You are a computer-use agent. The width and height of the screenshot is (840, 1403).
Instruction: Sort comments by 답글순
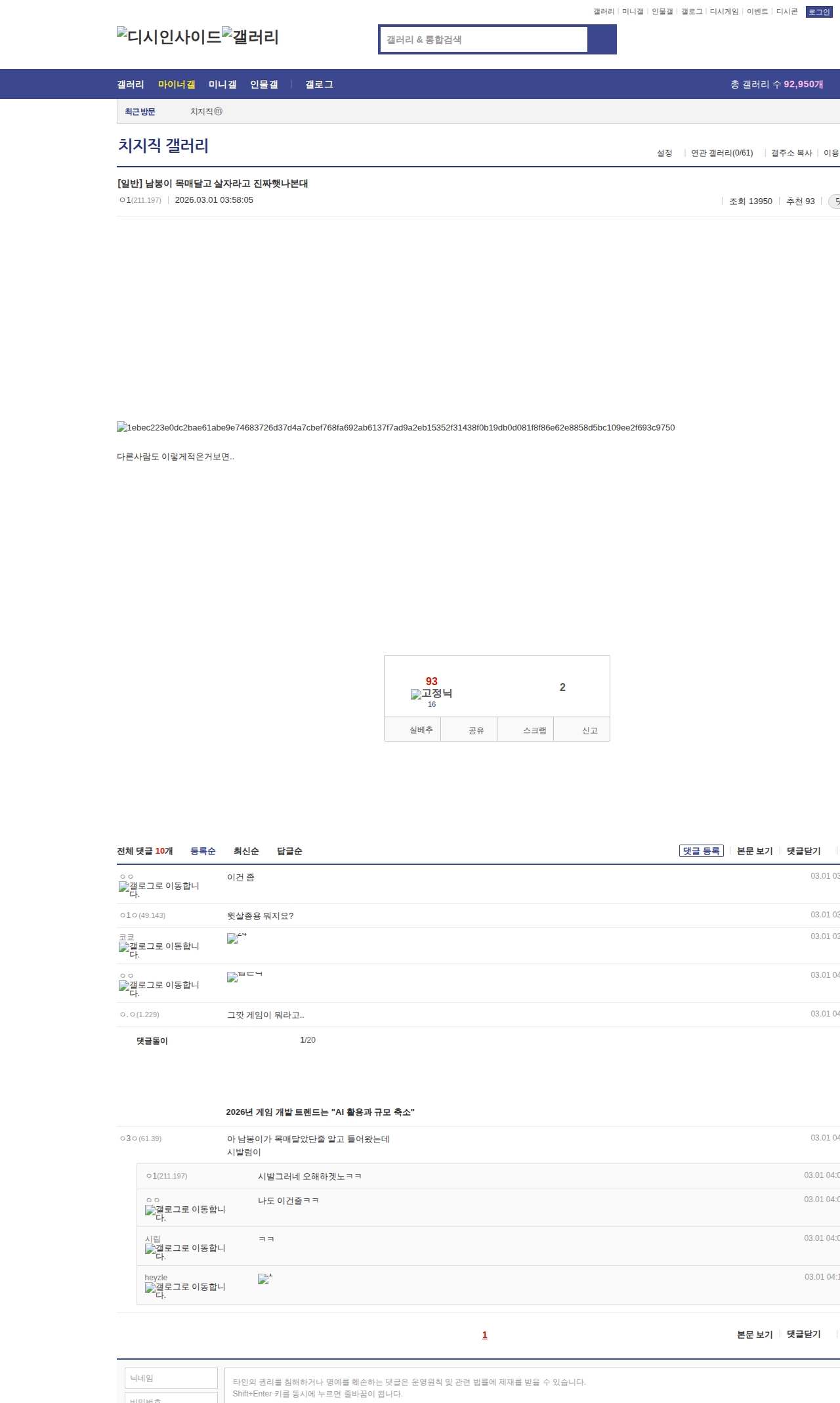tap(289, 851)
